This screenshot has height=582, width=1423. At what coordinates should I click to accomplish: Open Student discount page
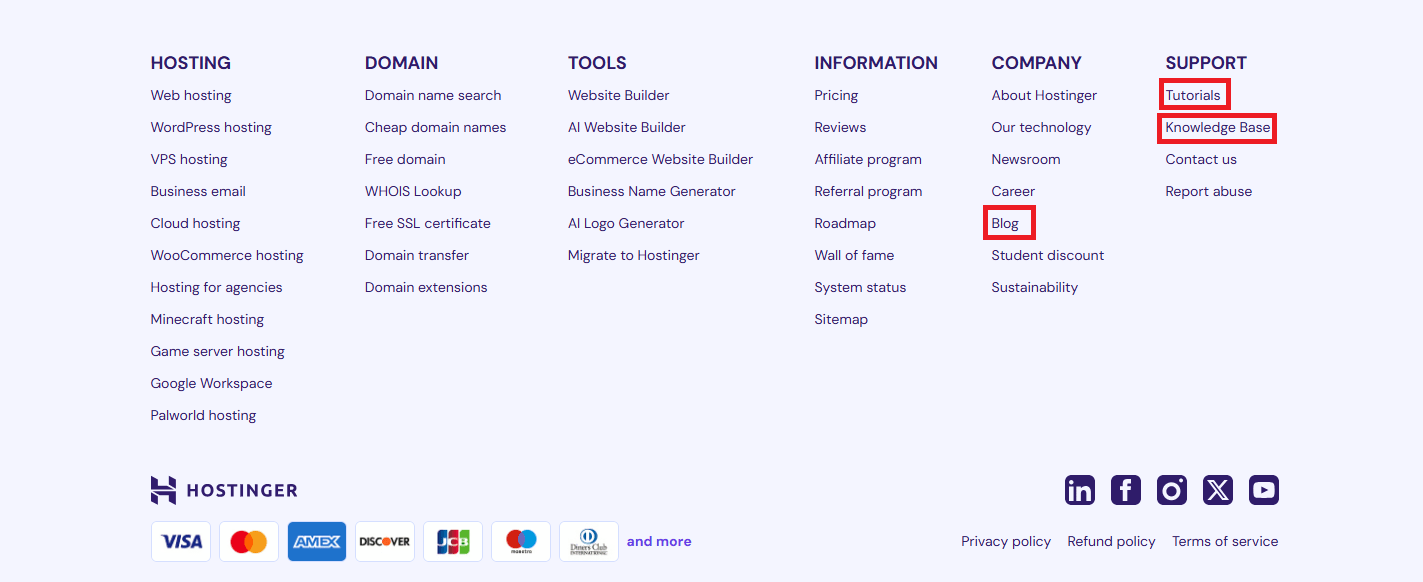tap(1048, 255)
